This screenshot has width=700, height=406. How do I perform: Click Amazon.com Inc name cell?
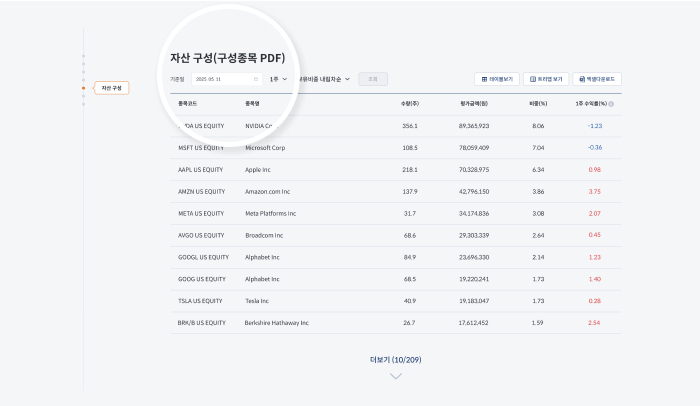[x=267, y=192]
